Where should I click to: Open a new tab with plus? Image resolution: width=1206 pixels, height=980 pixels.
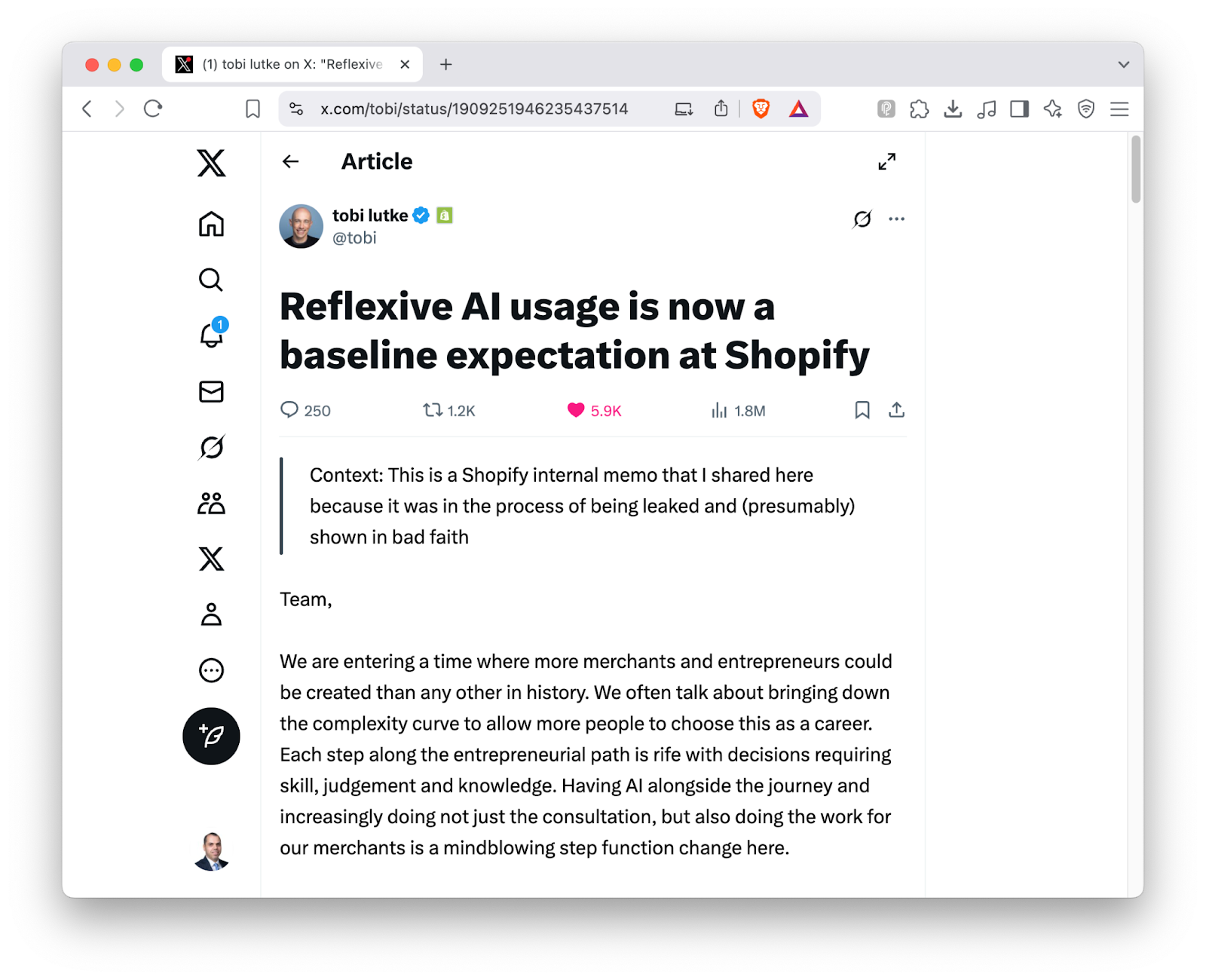[x=446, y=64]
